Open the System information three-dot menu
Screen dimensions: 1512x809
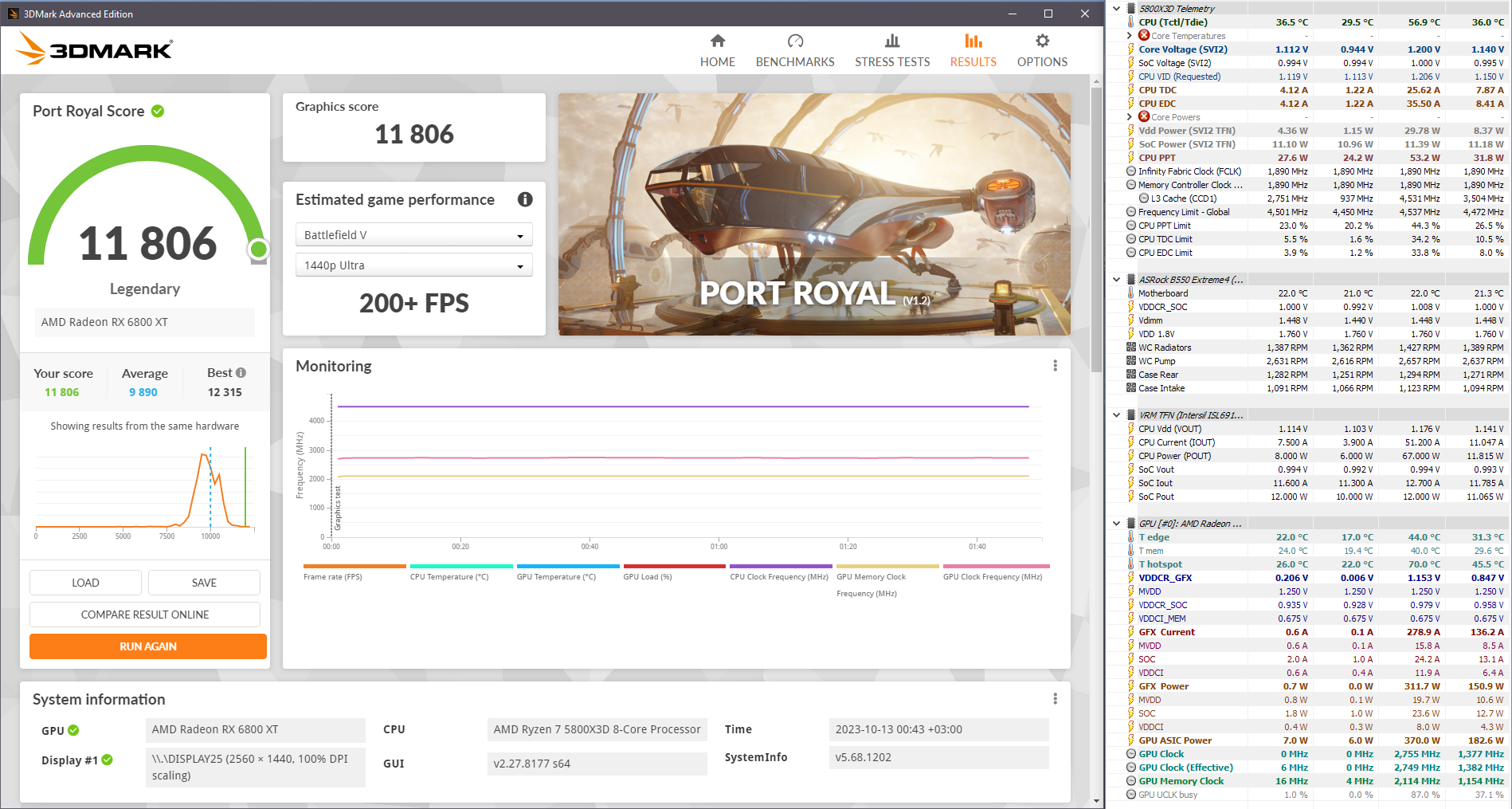click(x=1055, y=699)
